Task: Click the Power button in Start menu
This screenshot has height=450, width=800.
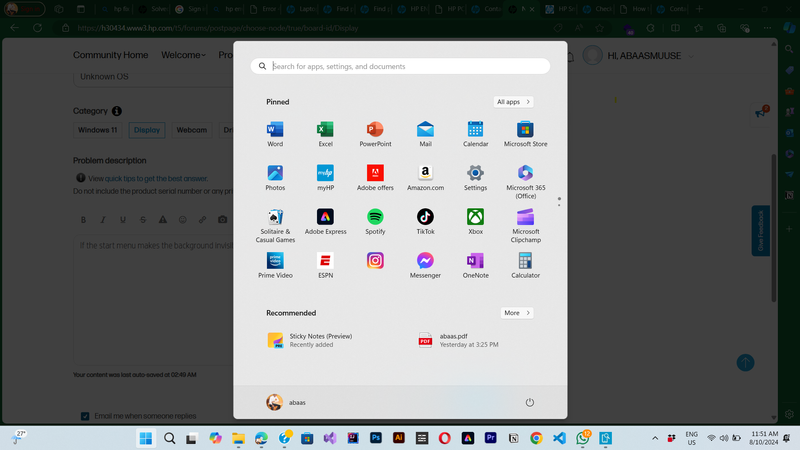Action: (530, 403)
